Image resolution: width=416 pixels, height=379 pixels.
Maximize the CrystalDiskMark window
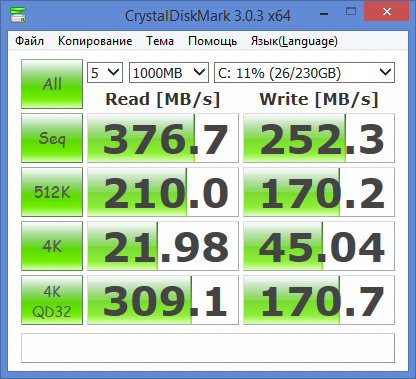pyautogui.click(x=351, y=12)
